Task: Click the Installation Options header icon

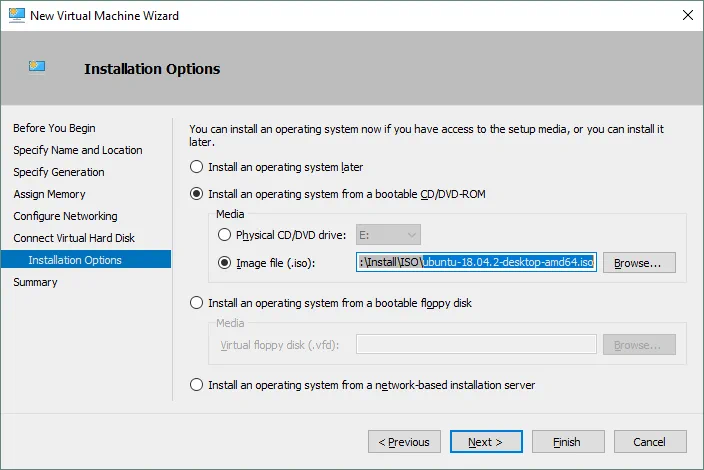Action: coord(37,67)
